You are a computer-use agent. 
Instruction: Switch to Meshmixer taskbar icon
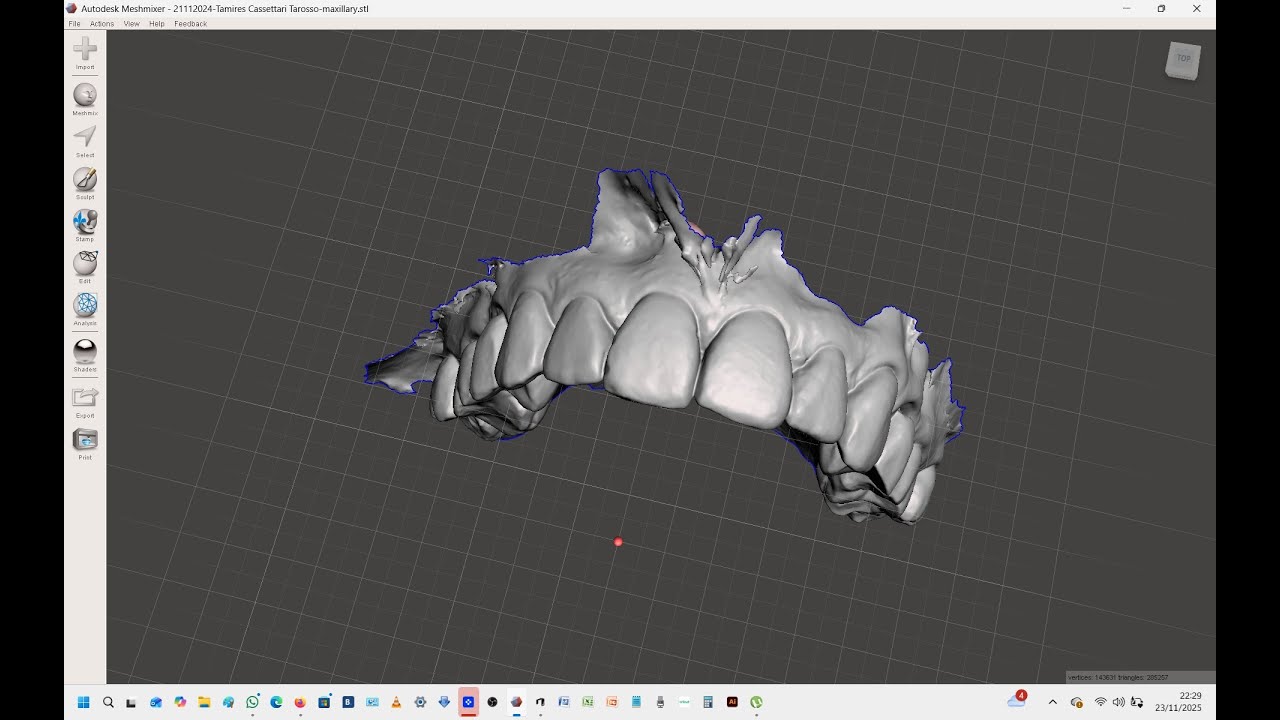coord(517,702)
